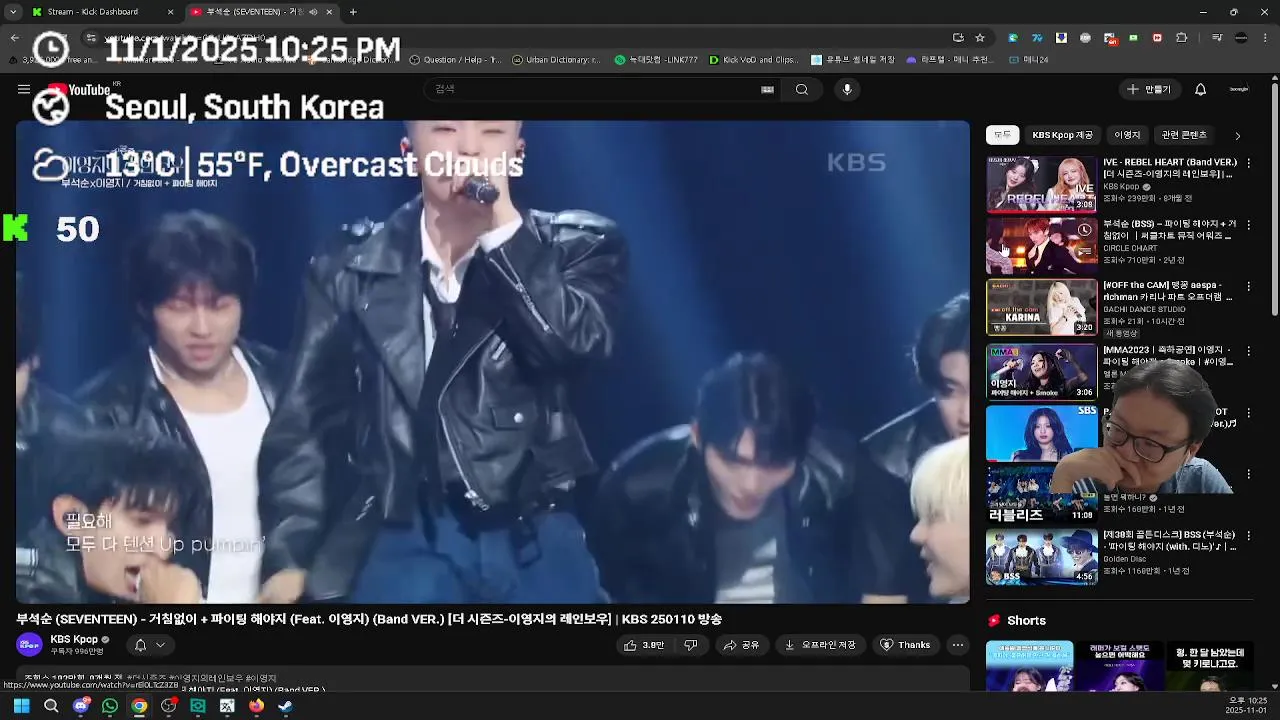
Task: Select the '모두' filter chip
Action: point(1002,135)
